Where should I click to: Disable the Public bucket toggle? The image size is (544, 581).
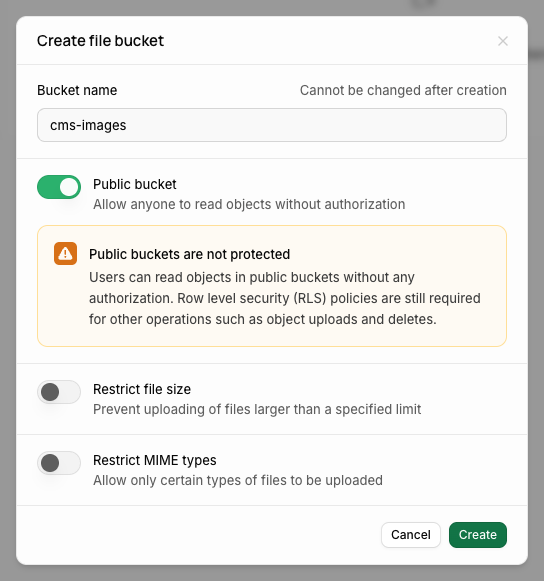(59, 187)
